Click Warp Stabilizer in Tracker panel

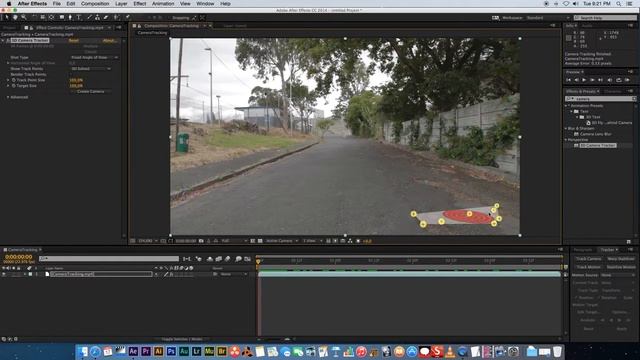coord(621,259)
